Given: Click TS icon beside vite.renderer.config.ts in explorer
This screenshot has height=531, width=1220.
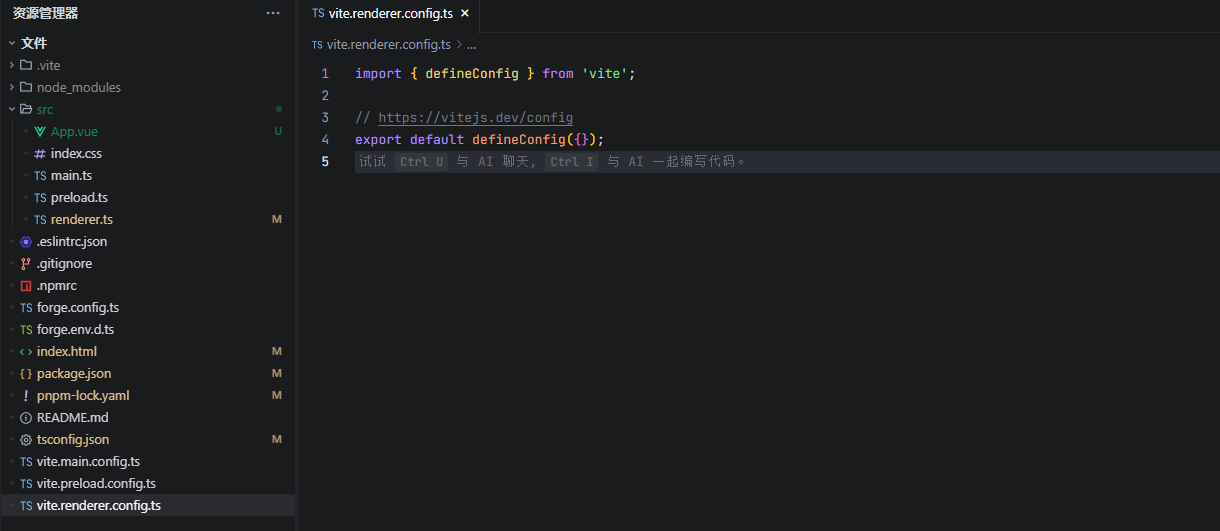Looking at the screenshot, I should 26,505.
